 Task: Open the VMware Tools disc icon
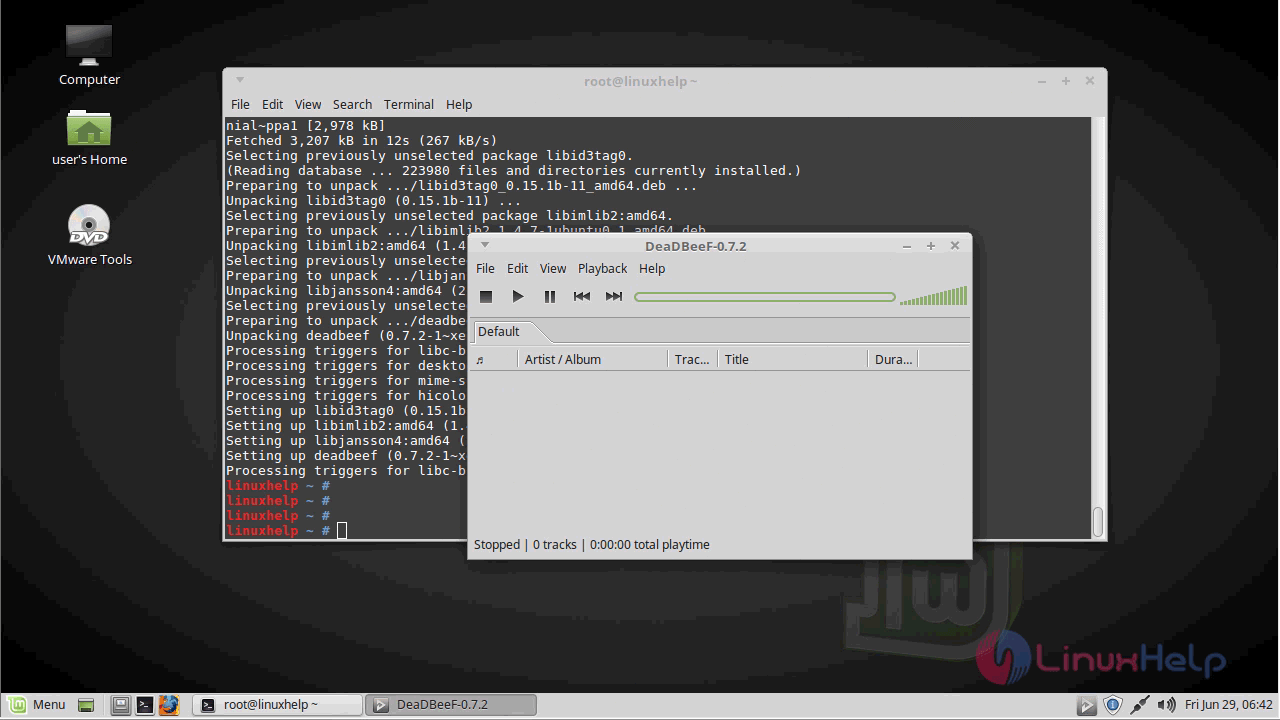89,235
